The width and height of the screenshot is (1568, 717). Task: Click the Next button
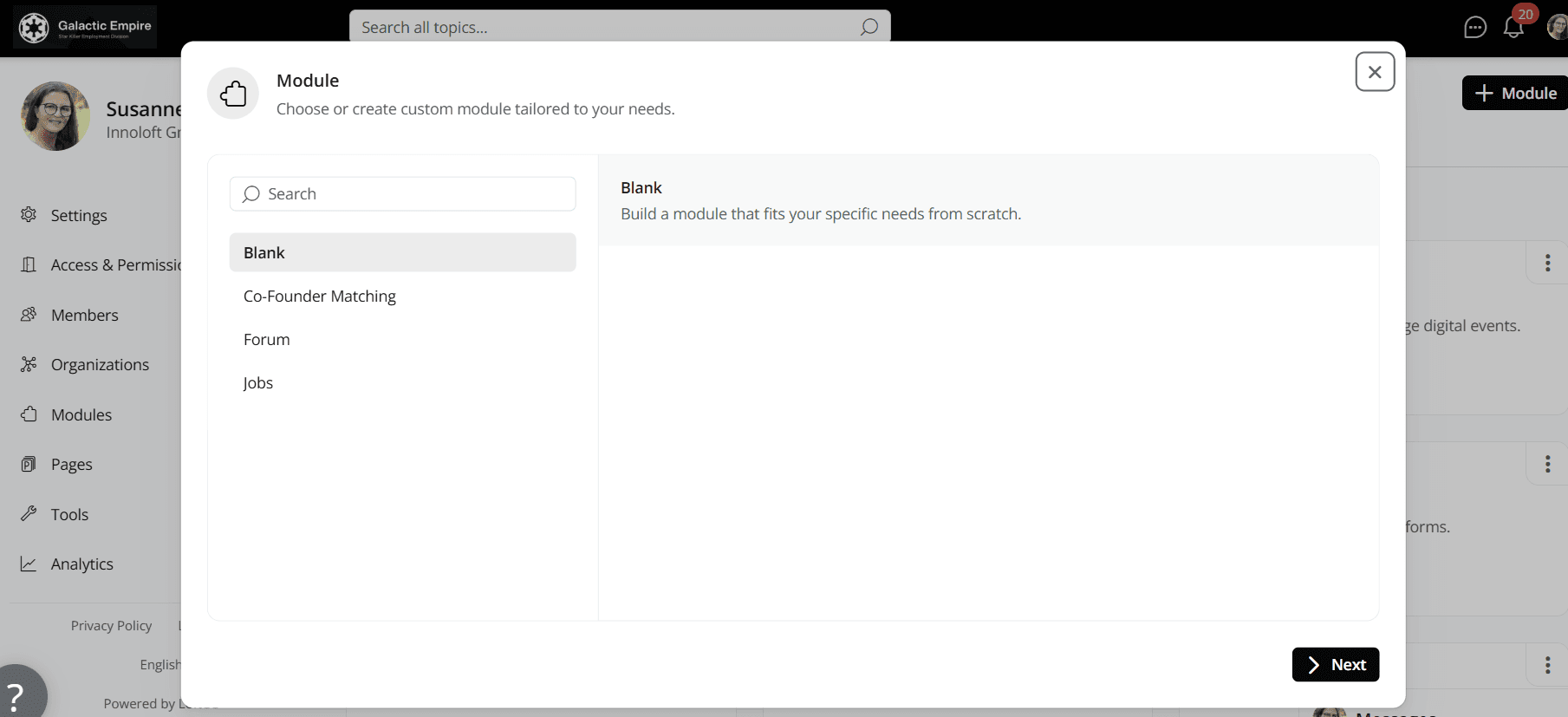1335,665
